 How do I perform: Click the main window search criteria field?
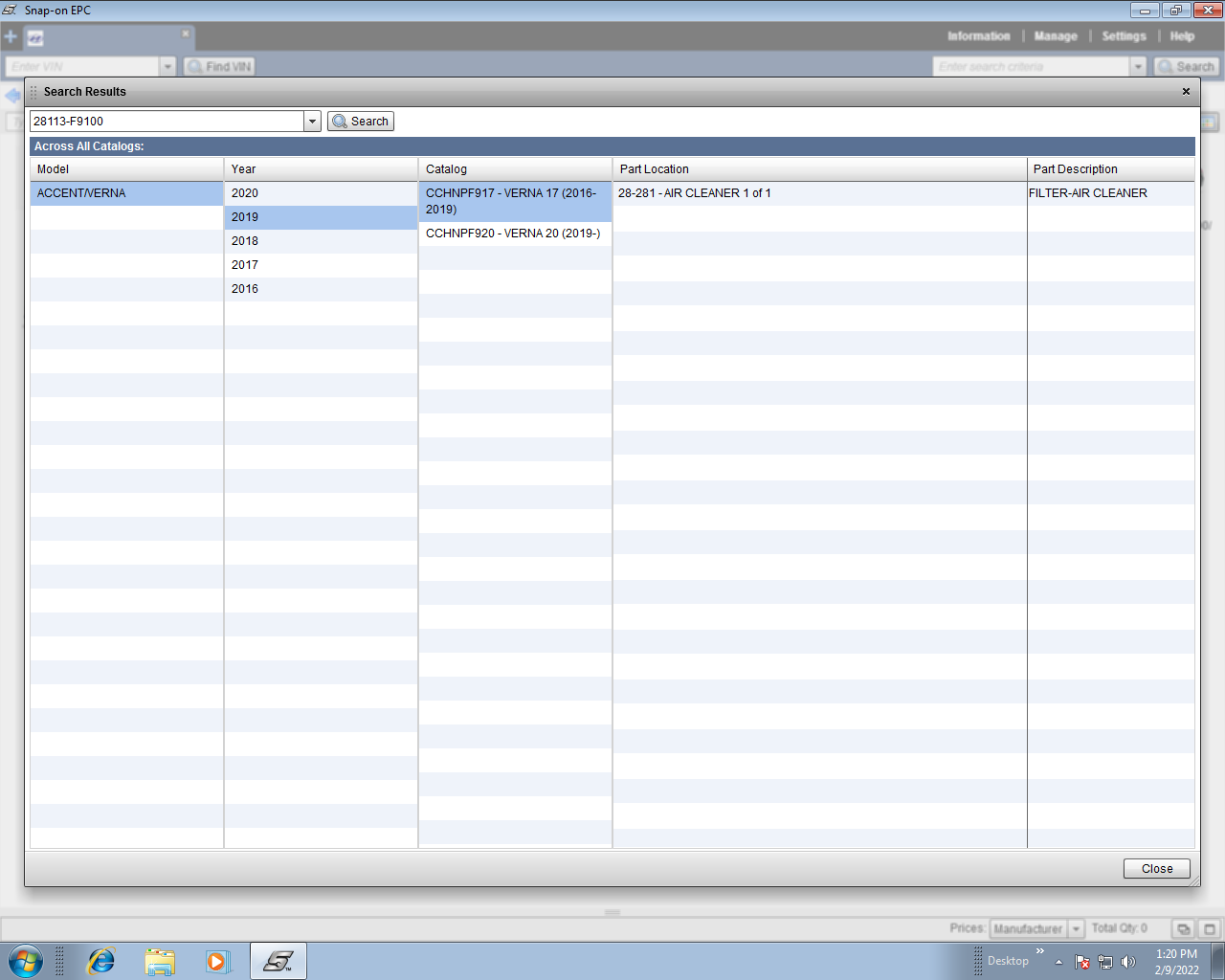pos(1031,66)
